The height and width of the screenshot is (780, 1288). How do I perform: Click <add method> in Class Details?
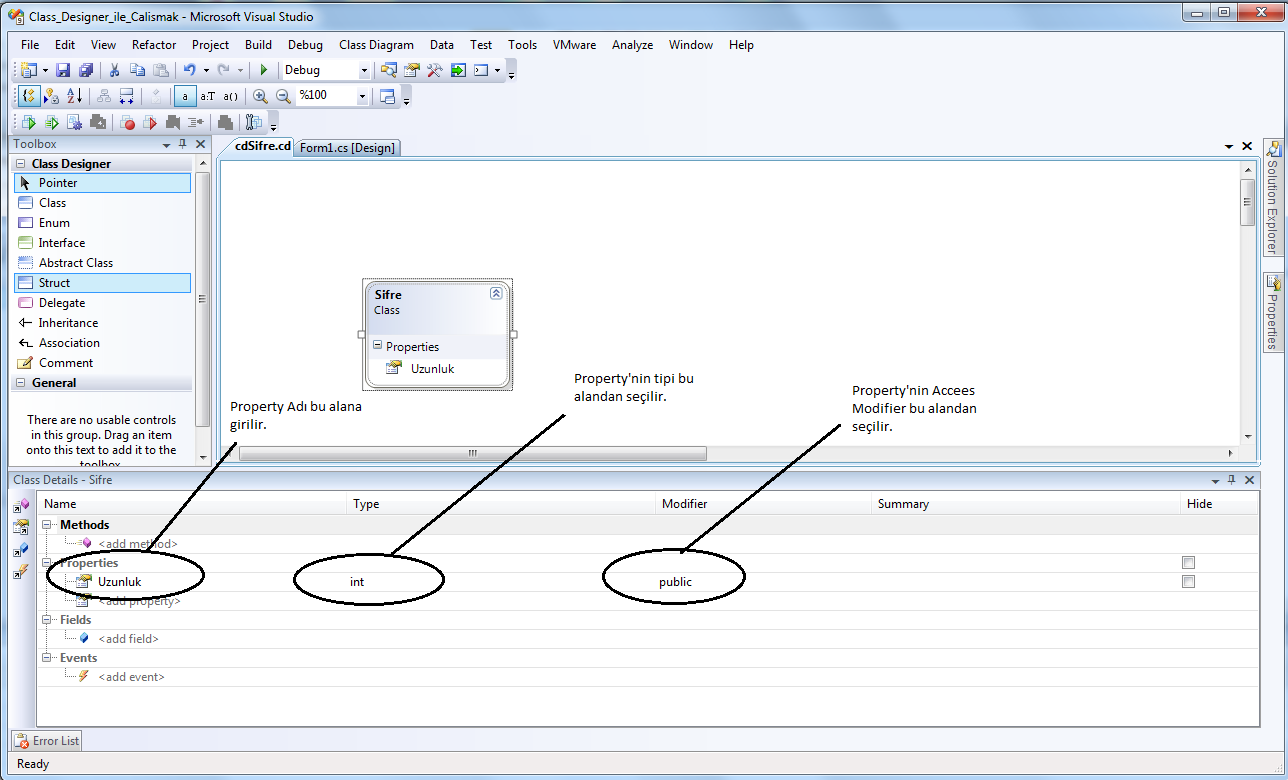[x=138, y=544]
